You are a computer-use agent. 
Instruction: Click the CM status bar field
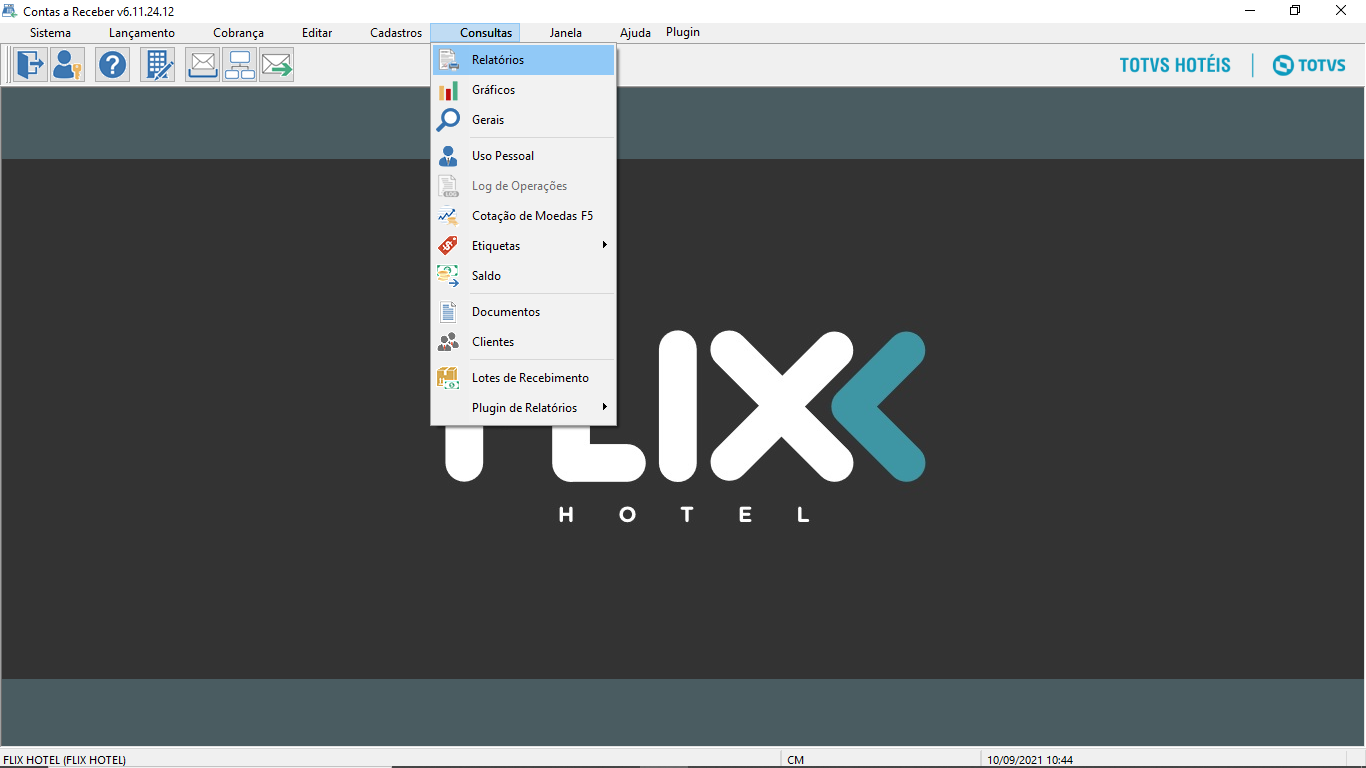coord(796,760)
